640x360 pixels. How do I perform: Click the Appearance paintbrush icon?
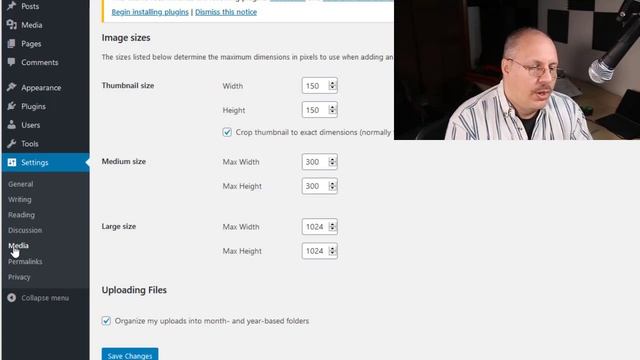11,87
